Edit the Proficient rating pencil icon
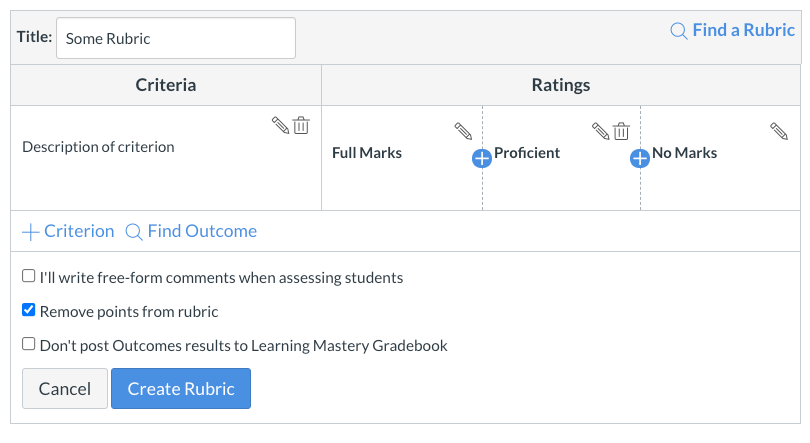The height and width of the screenshot is (443, 810). pos(600,131)
